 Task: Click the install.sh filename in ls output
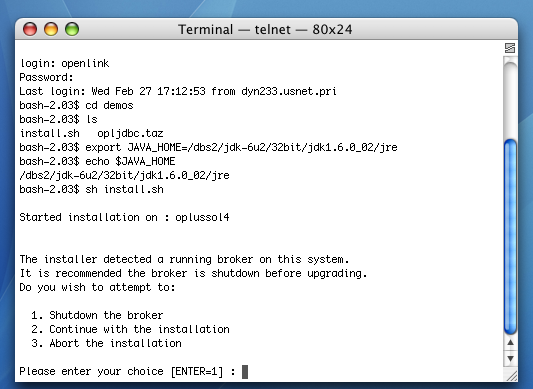pyautogui.click(x=49, y=133)
